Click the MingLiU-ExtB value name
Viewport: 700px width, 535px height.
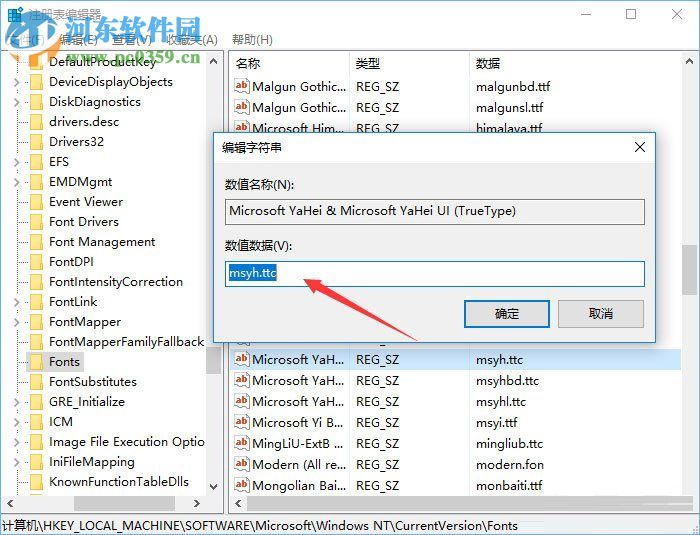tap(298, 444)
